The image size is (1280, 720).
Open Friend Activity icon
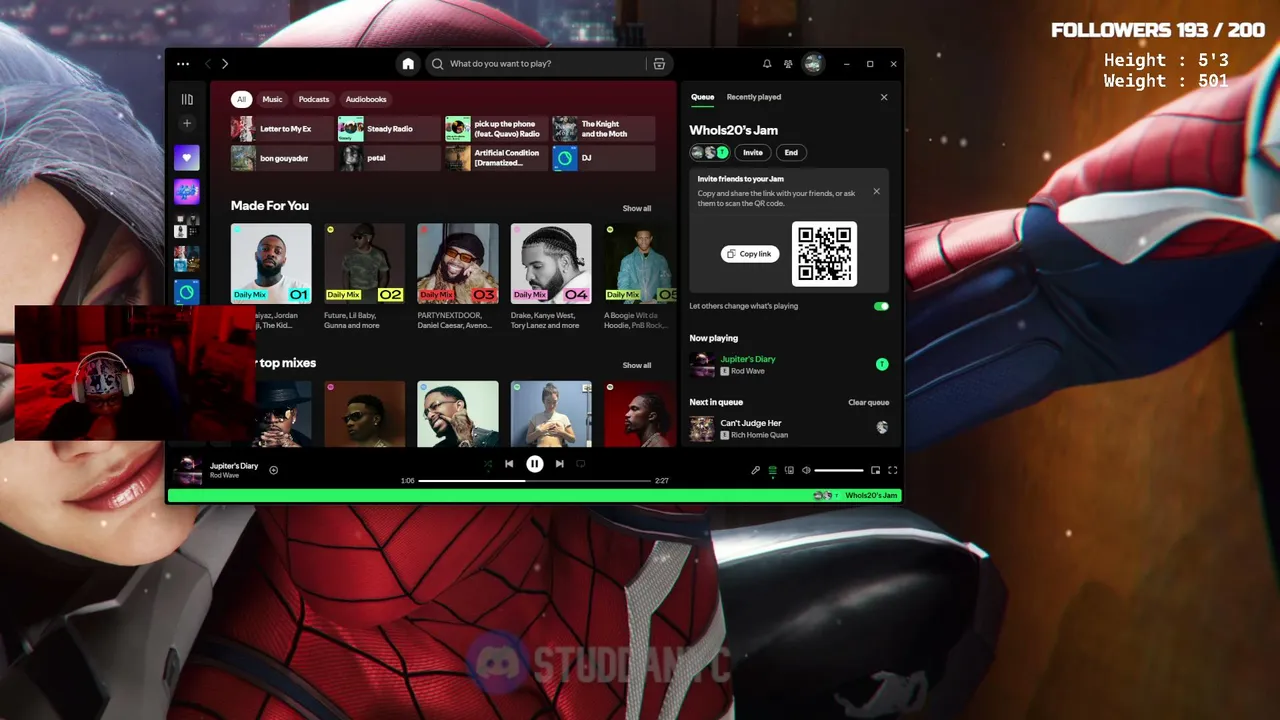pyautogui.click(x=788, y=64)
